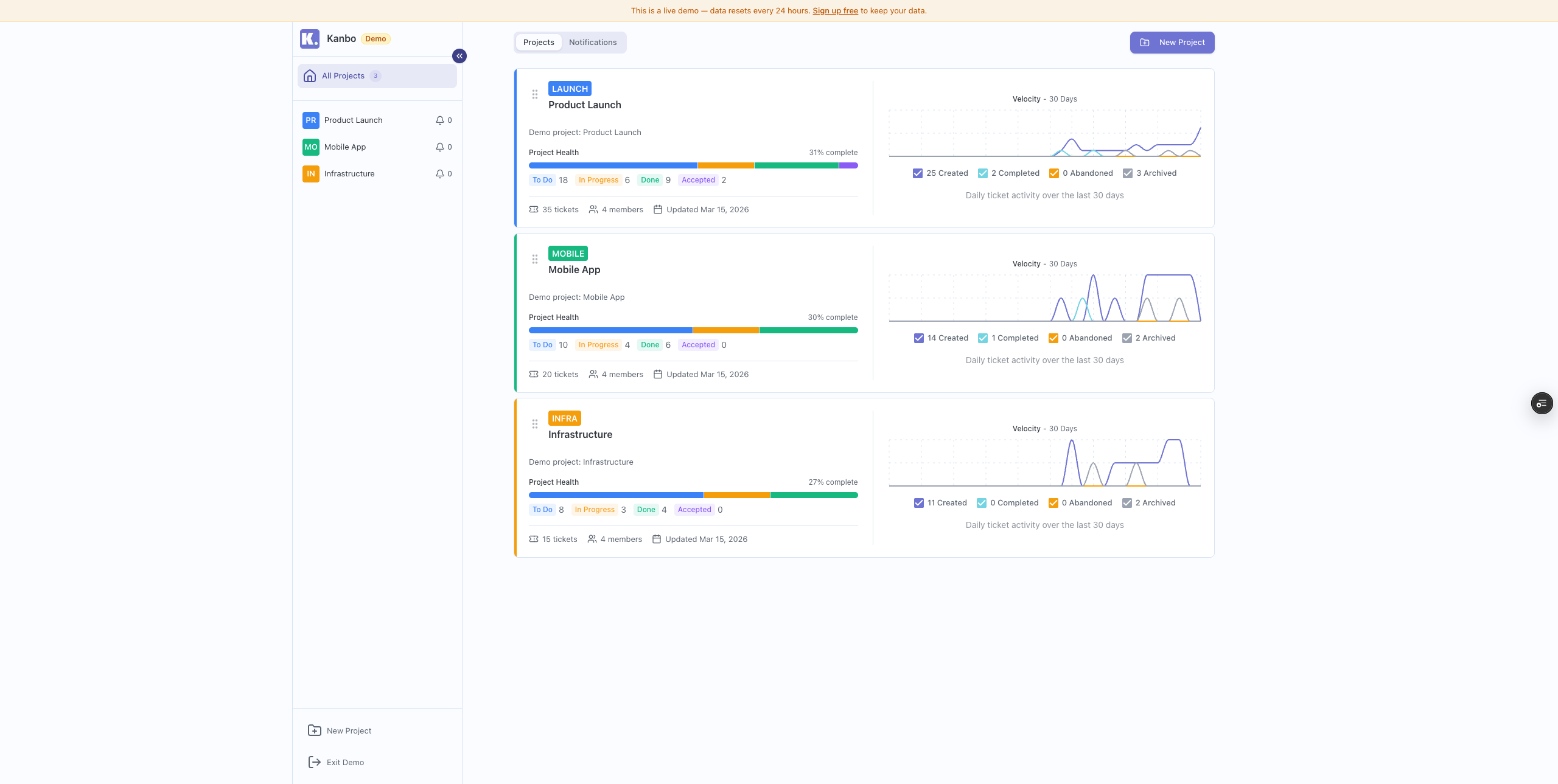1558x784 pixels.
Task: Select All Projects in the sidebar
Action: [x=344, y=75]
